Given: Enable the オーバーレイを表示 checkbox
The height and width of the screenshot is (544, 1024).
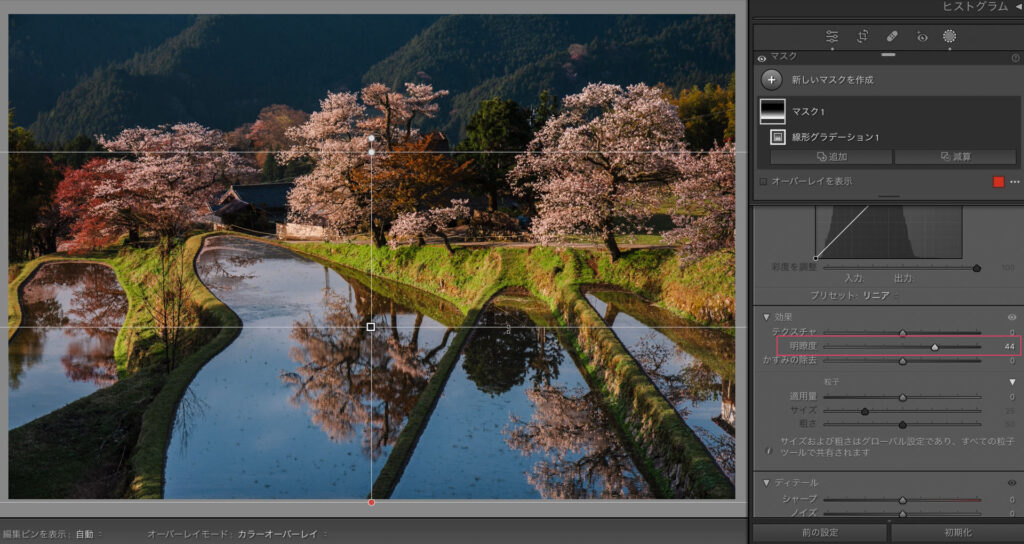Looking at the screenshot, I should pyautogui.click(x=764, y=182).
